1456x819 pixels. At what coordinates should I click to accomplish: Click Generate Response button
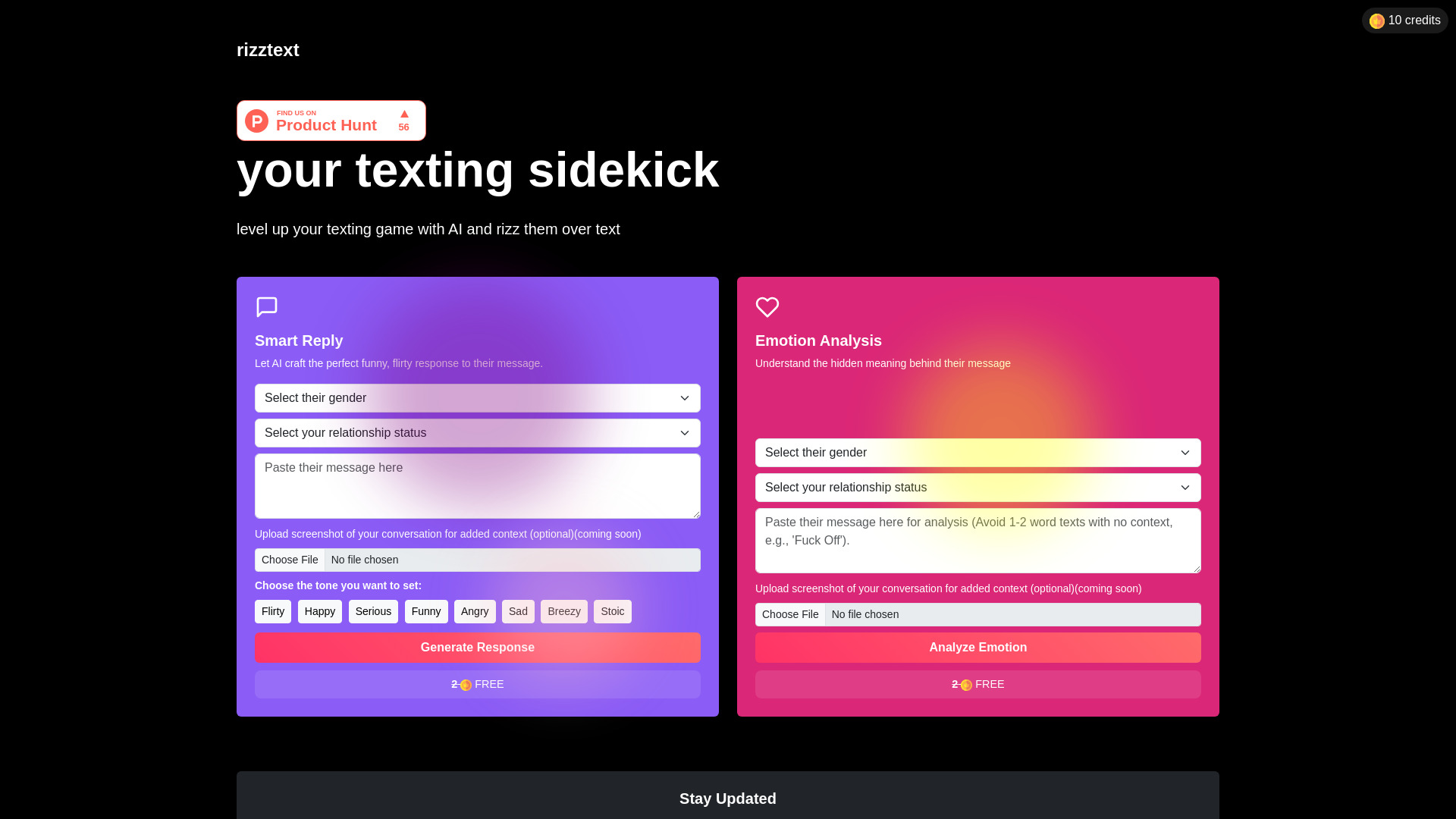[477, 647]
